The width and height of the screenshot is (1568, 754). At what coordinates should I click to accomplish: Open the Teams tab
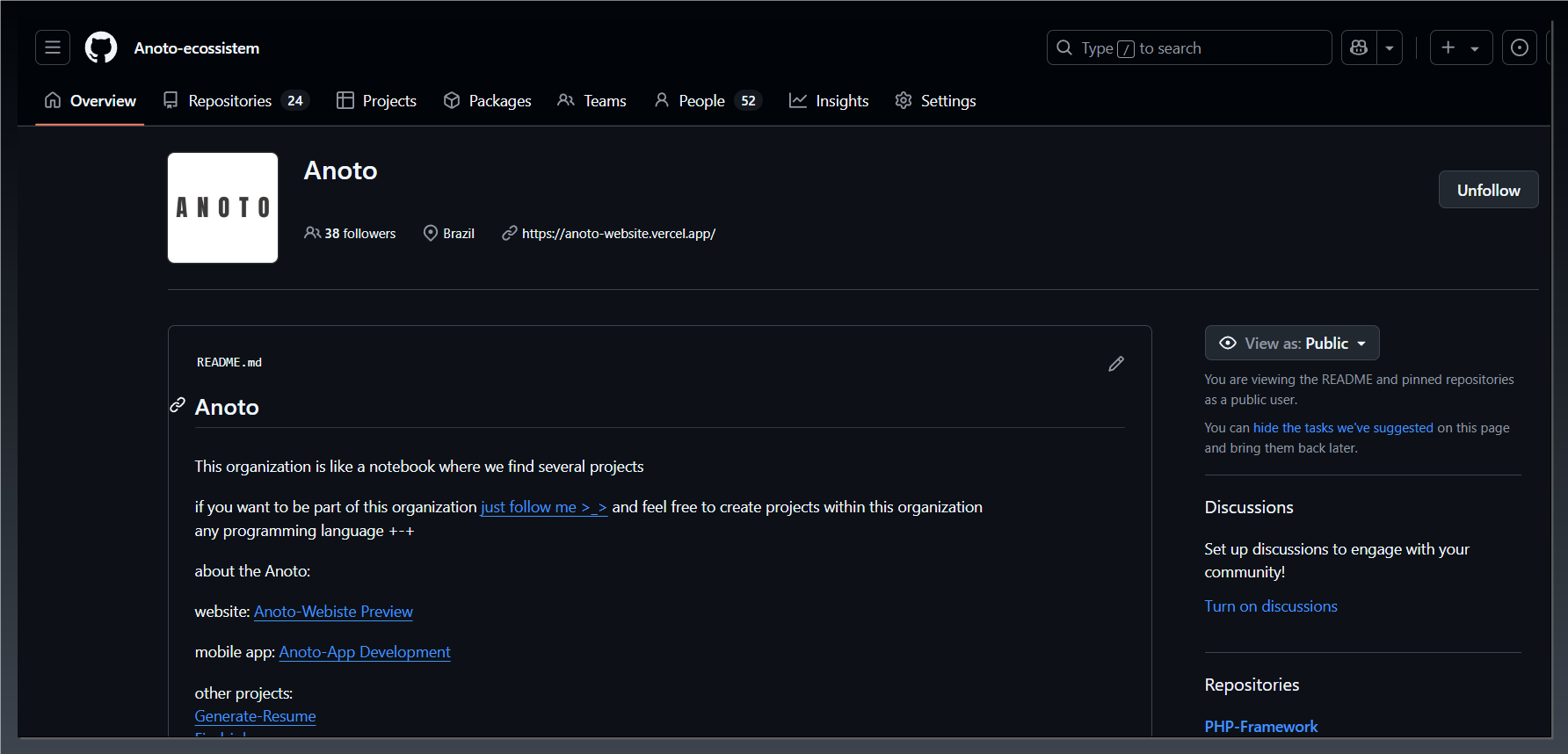point(592,101)
